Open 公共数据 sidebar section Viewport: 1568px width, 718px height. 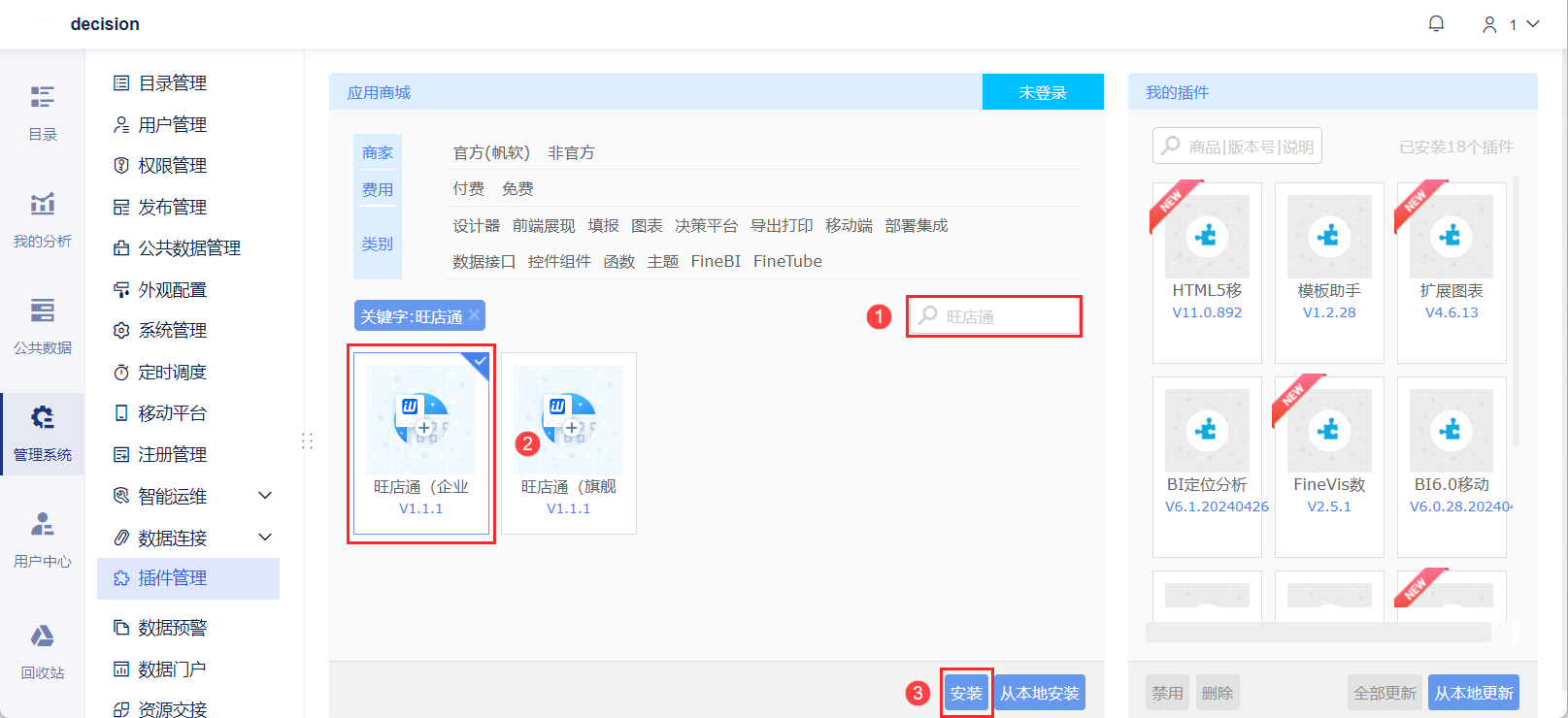(43, 327)
